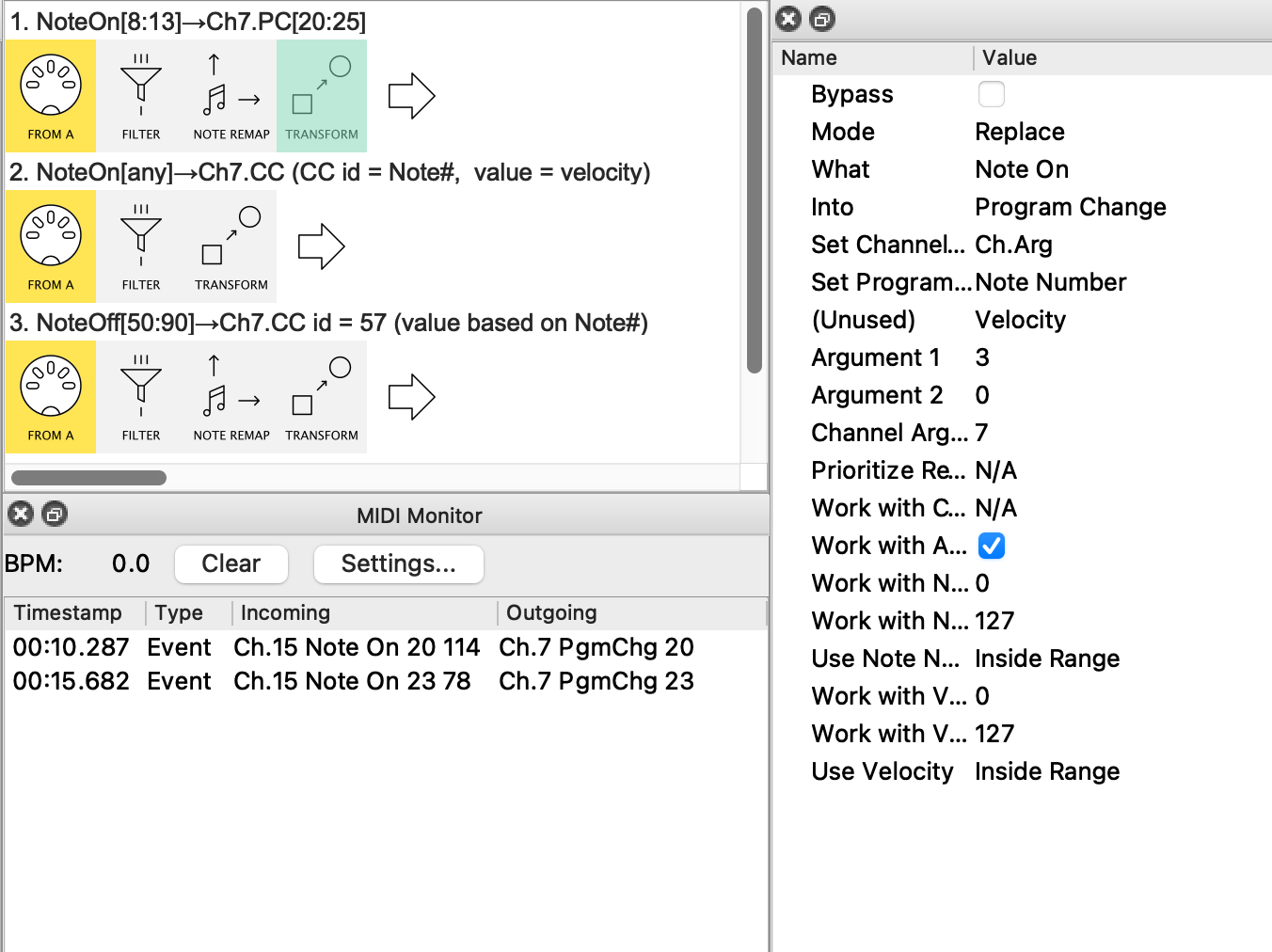Change Mode value from Replace
This screenshot has width=1272, height=952.
point(1019,132)
